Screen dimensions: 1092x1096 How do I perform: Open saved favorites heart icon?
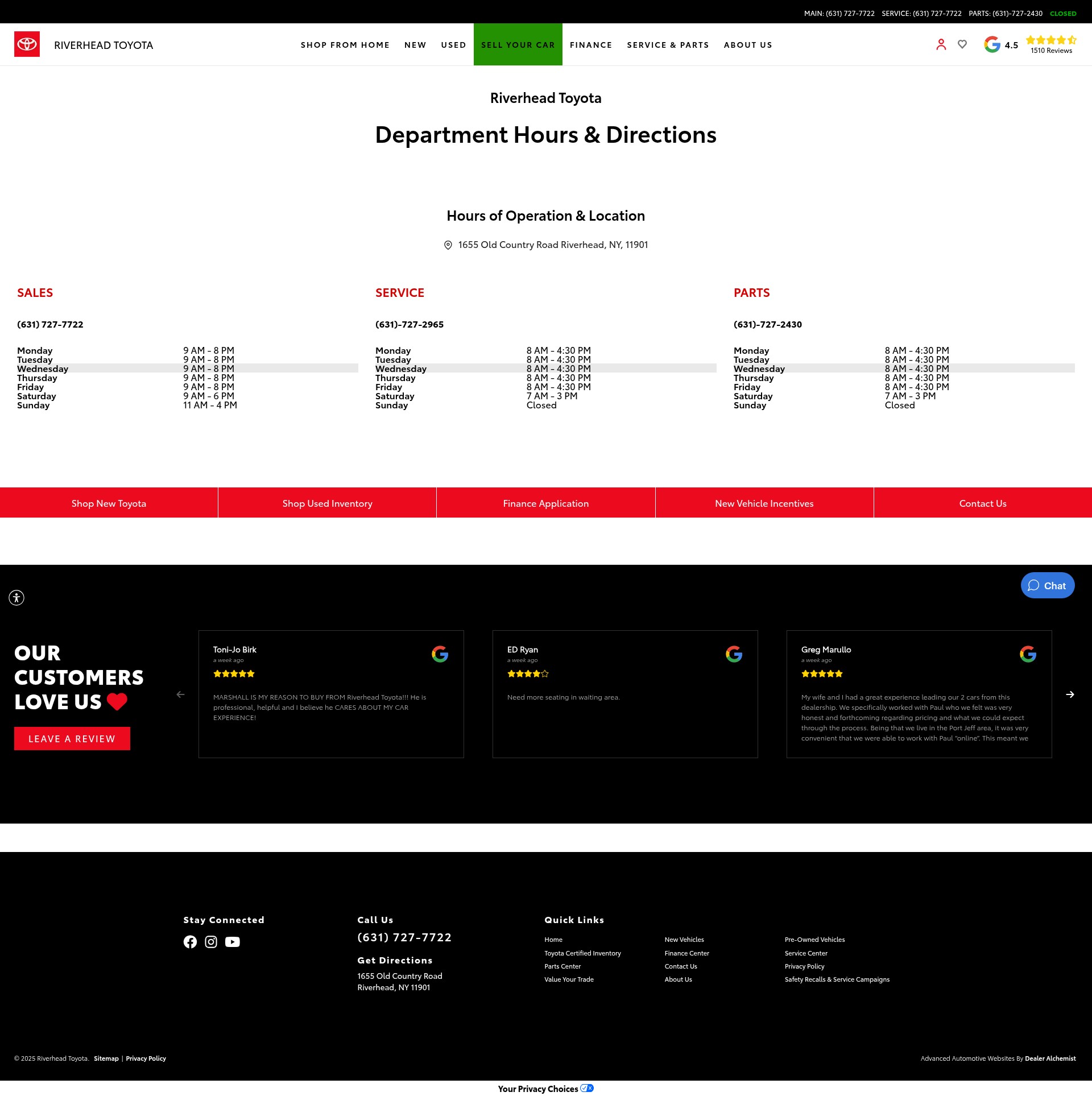point(962,44)
